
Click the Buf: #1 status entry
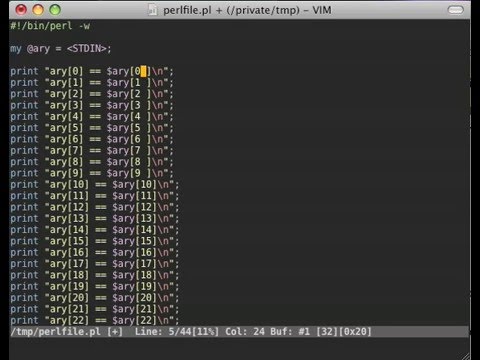tap(290, 332)
